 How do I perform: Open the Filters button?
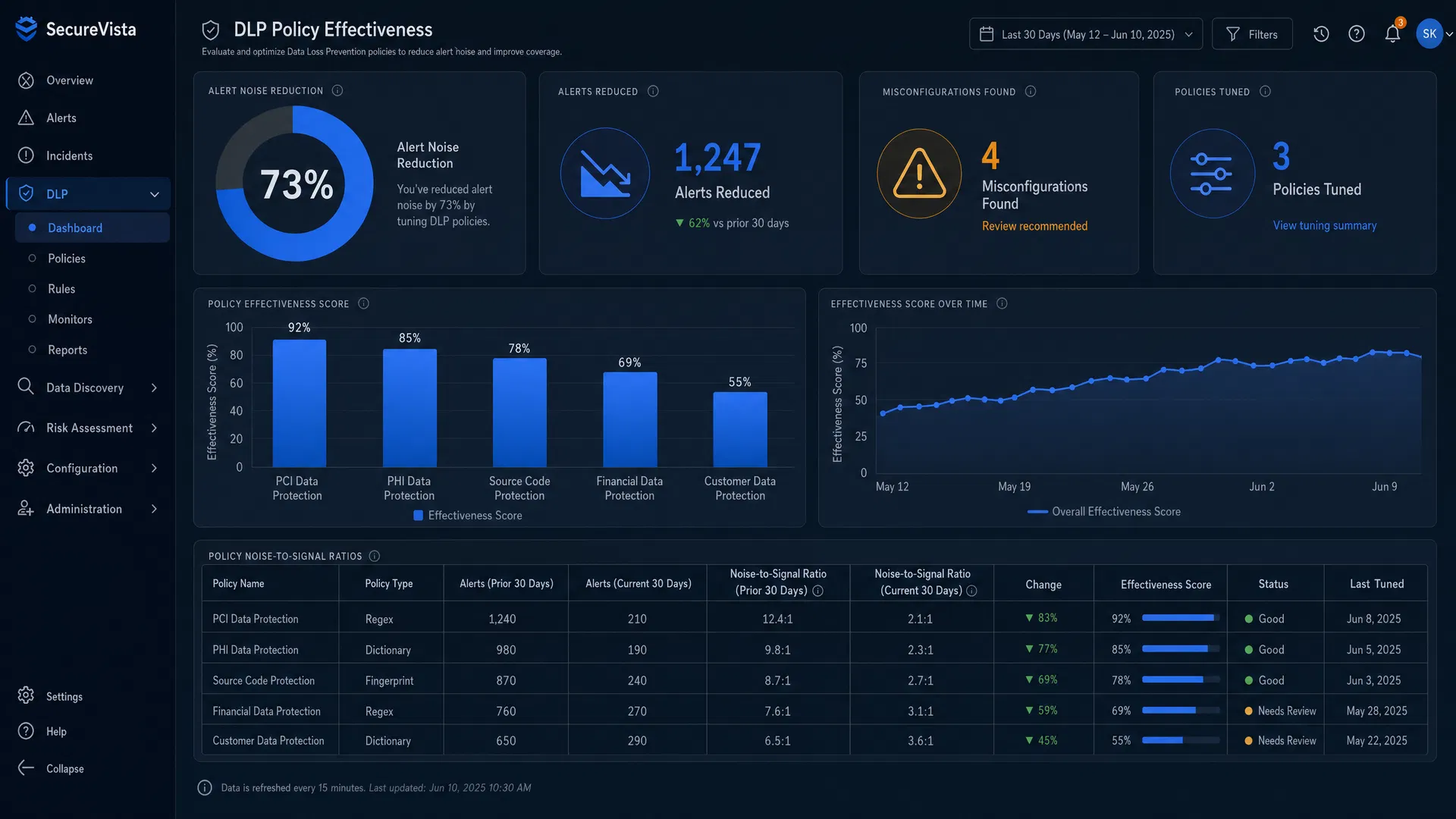click(x=1252, y=33)
